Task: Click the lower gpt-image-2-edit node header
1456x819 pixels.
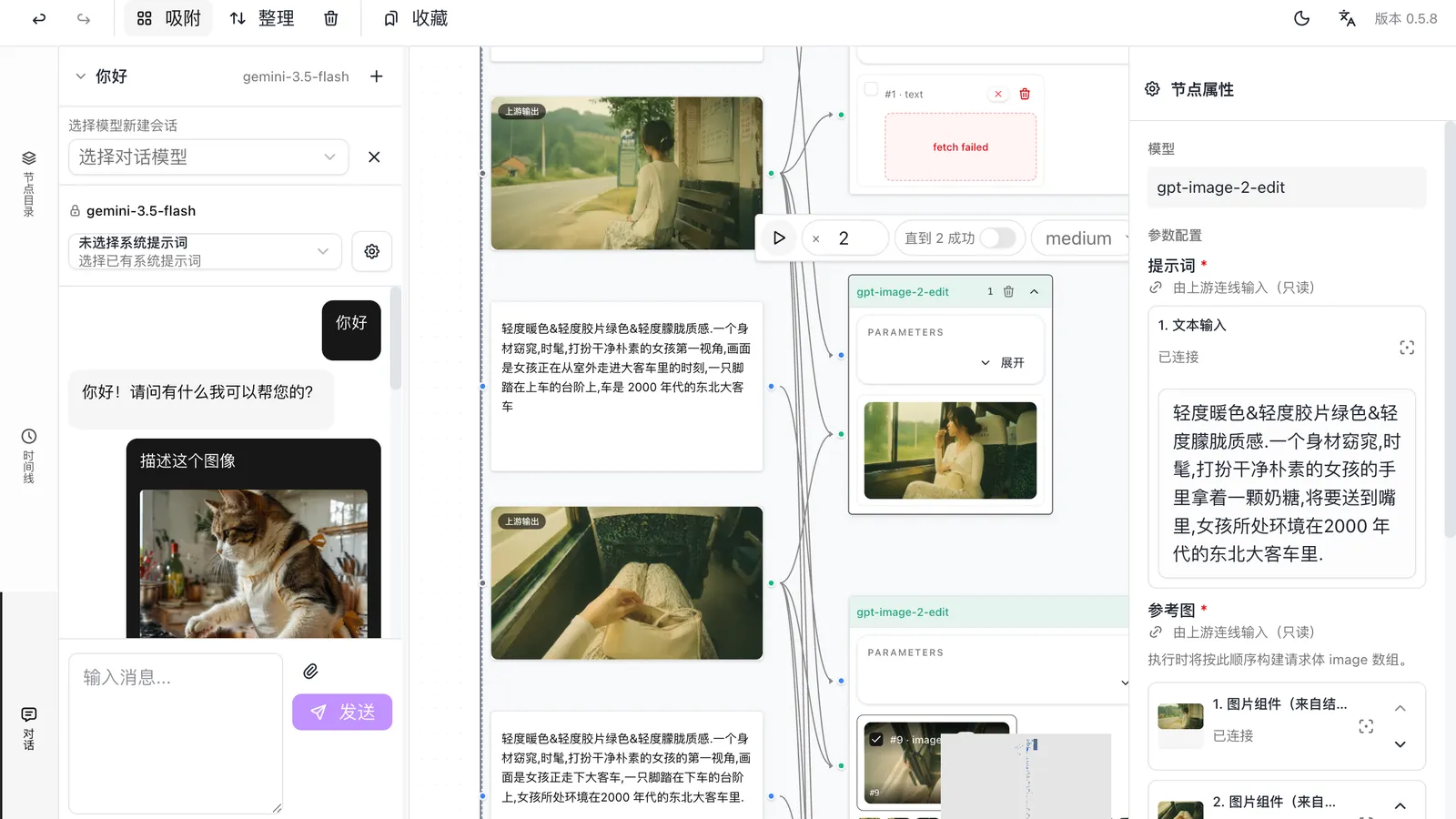Action: point(988,612)
